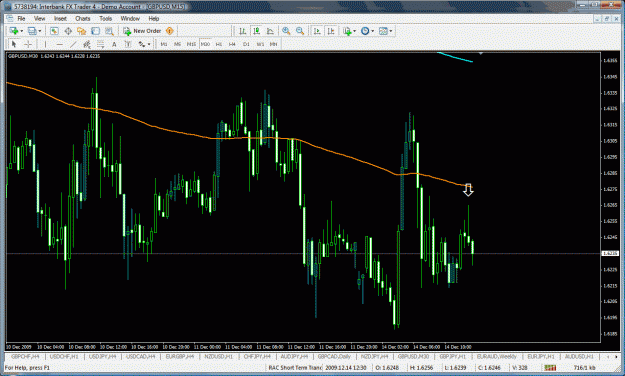Open the Templates button
Screen dimensions: 625x376
(x=383, y=31)
